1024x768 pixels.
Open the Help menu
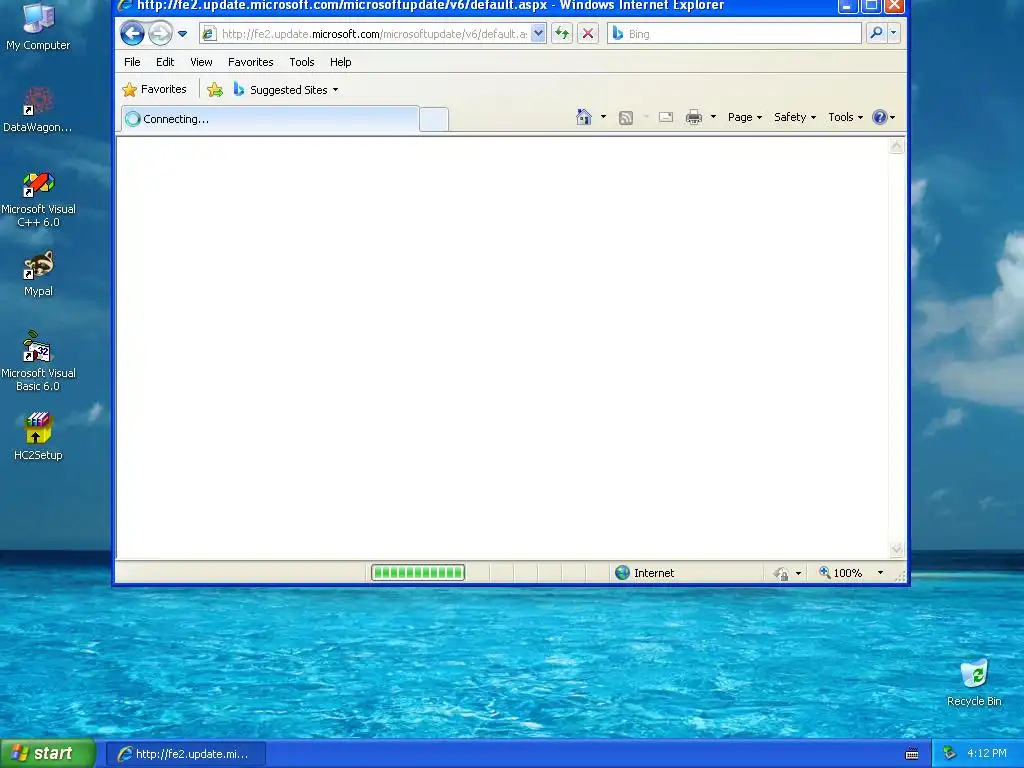point(340,62)
